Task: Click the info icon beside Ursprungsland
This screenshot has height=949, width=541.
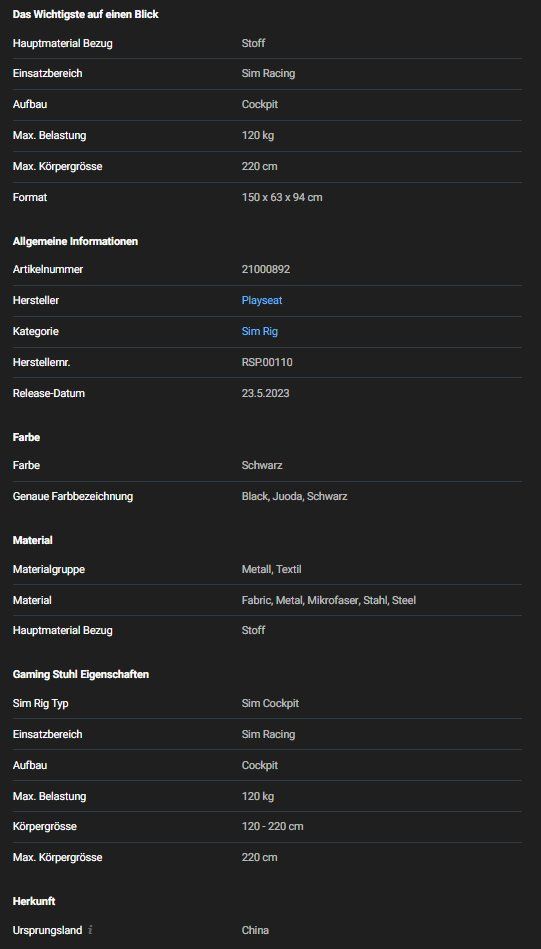Action: pyautogui.click(x=90, y=930)
